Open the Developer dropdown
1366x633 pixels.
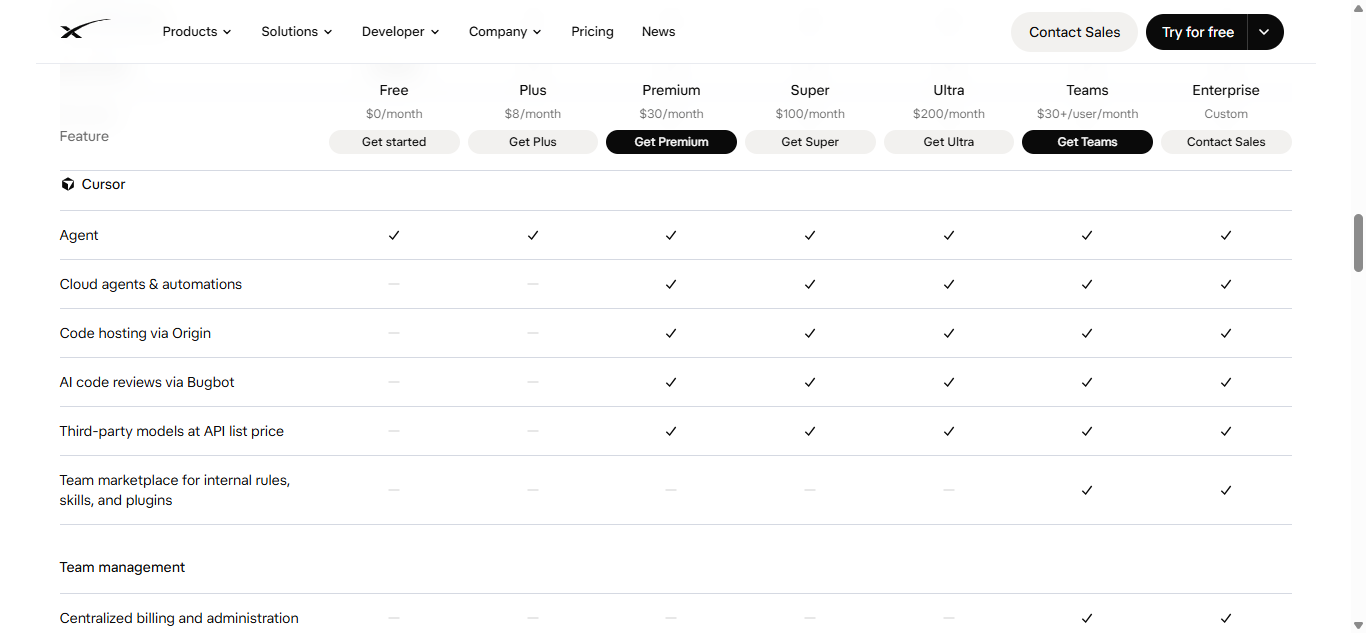pyautogui.click(x=401, y=31)
